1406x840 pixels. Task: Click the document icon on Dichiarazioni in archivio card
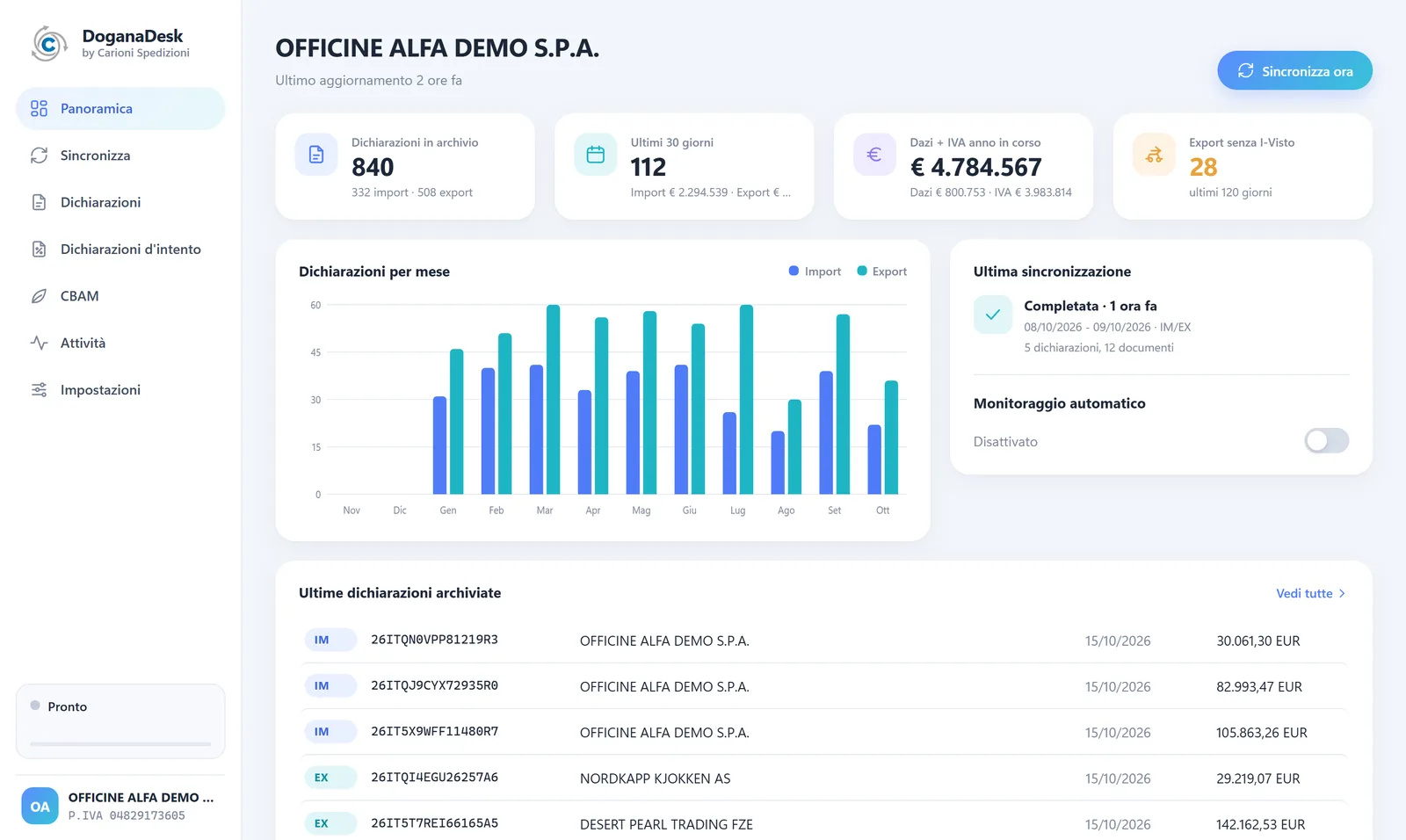316,155
